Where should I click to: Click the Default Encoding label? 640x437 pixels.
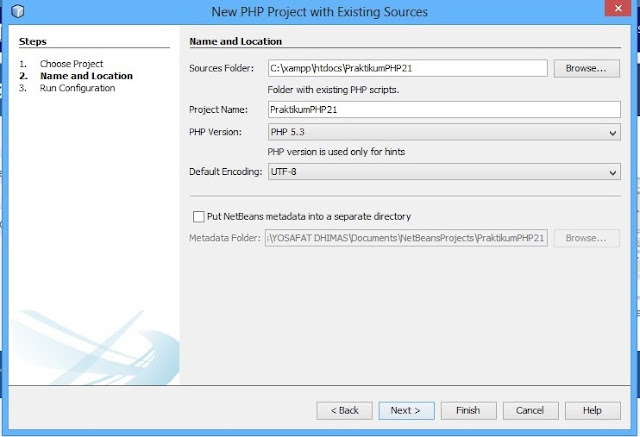point(225,172)
